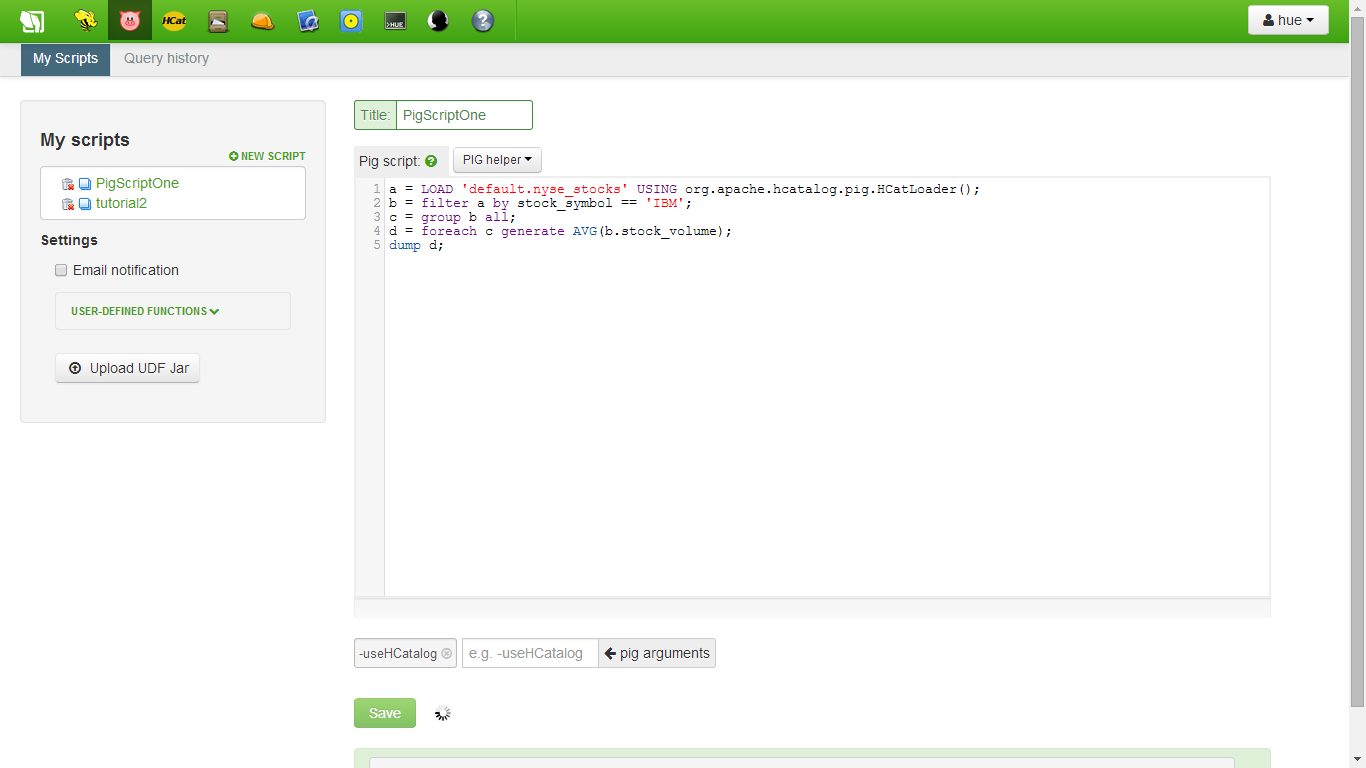Focus the script Title input field
The image size is (1366, 768).
(464, 115)
